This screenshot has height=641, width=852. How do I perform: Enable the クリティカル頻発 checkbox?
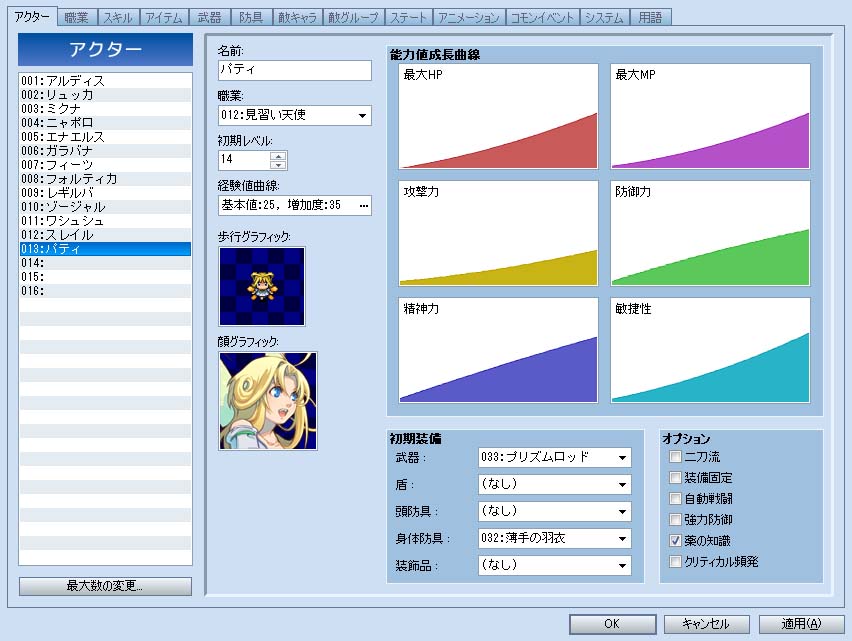click(x=676, y=562)
